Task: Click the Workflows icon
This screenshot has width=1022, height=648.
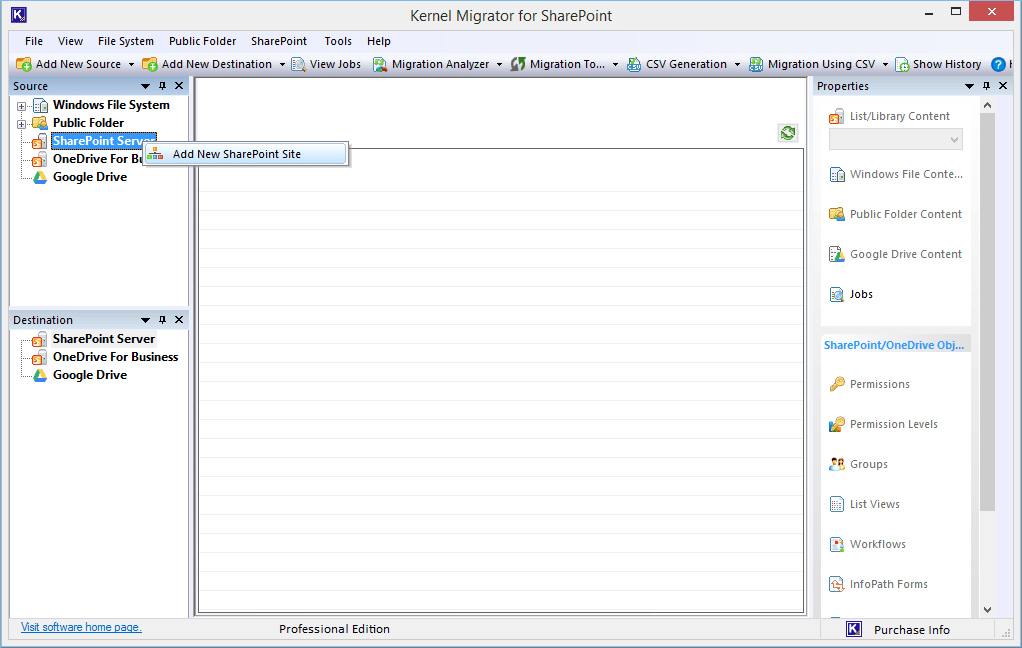Action: [836, 544]
